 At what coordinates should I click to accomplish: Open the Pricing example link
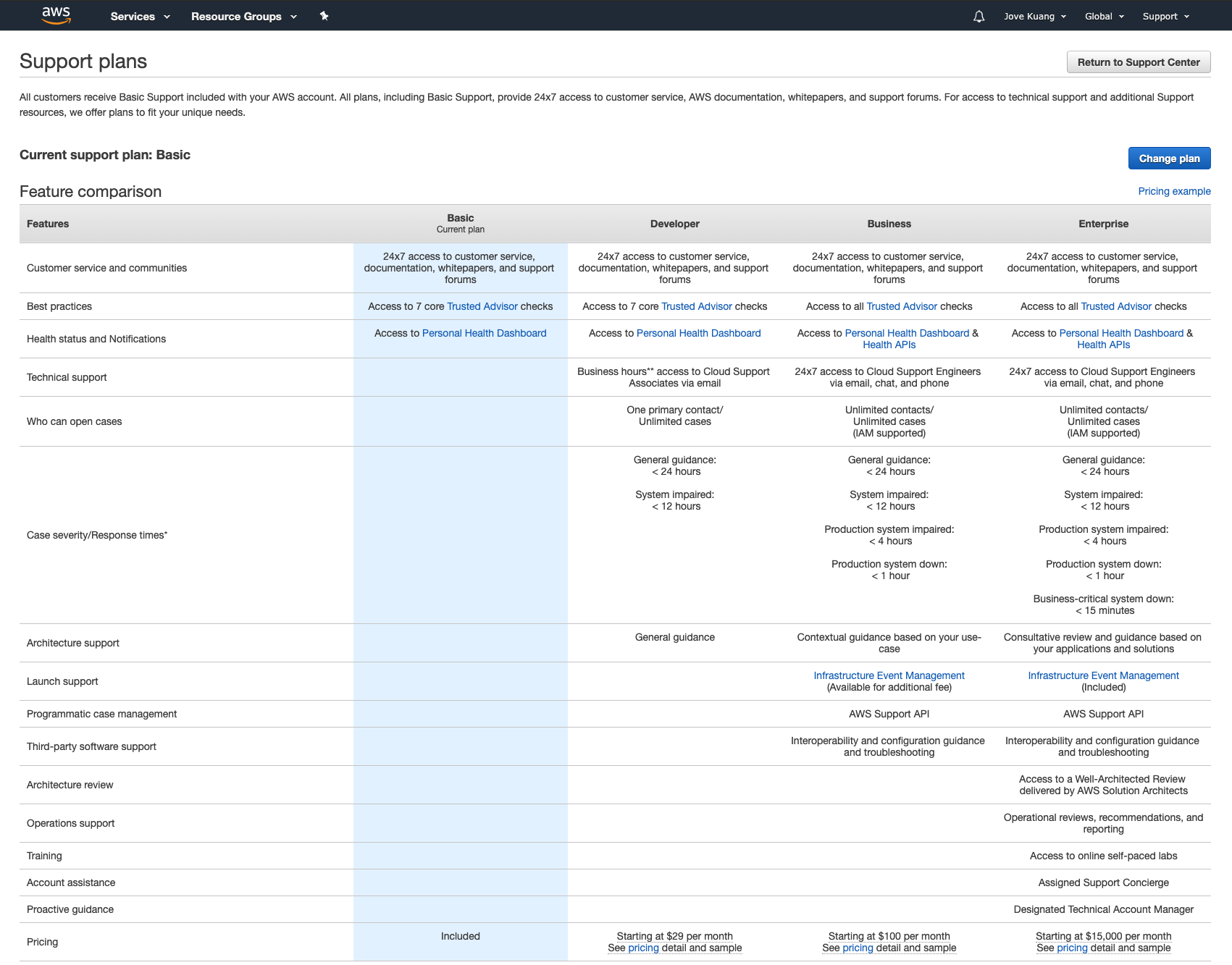coord(1174,191)
